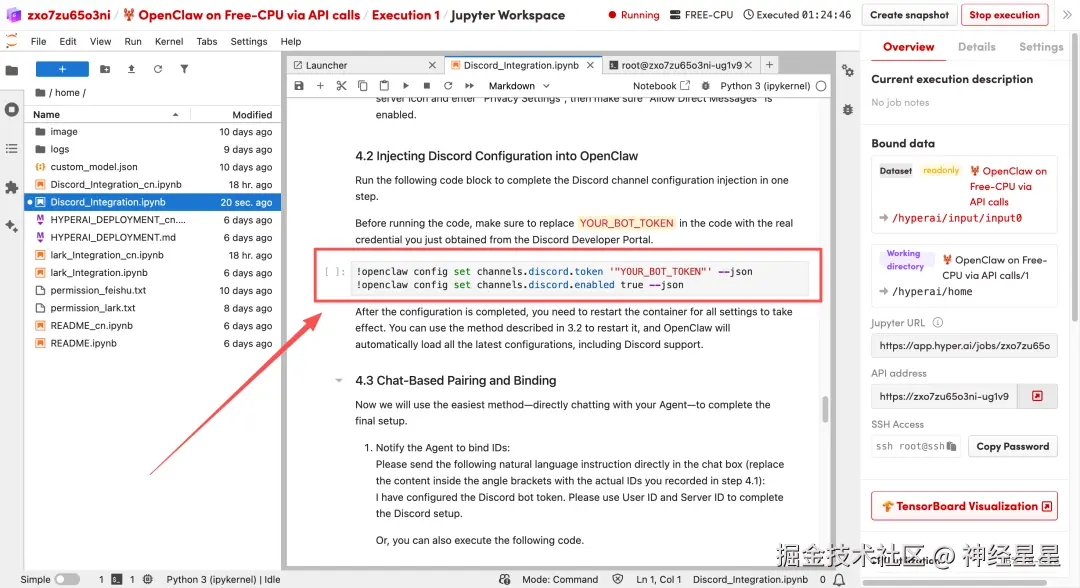Cut the selected cell with scissors icon
1080x588 pixels.
point(342,86)
